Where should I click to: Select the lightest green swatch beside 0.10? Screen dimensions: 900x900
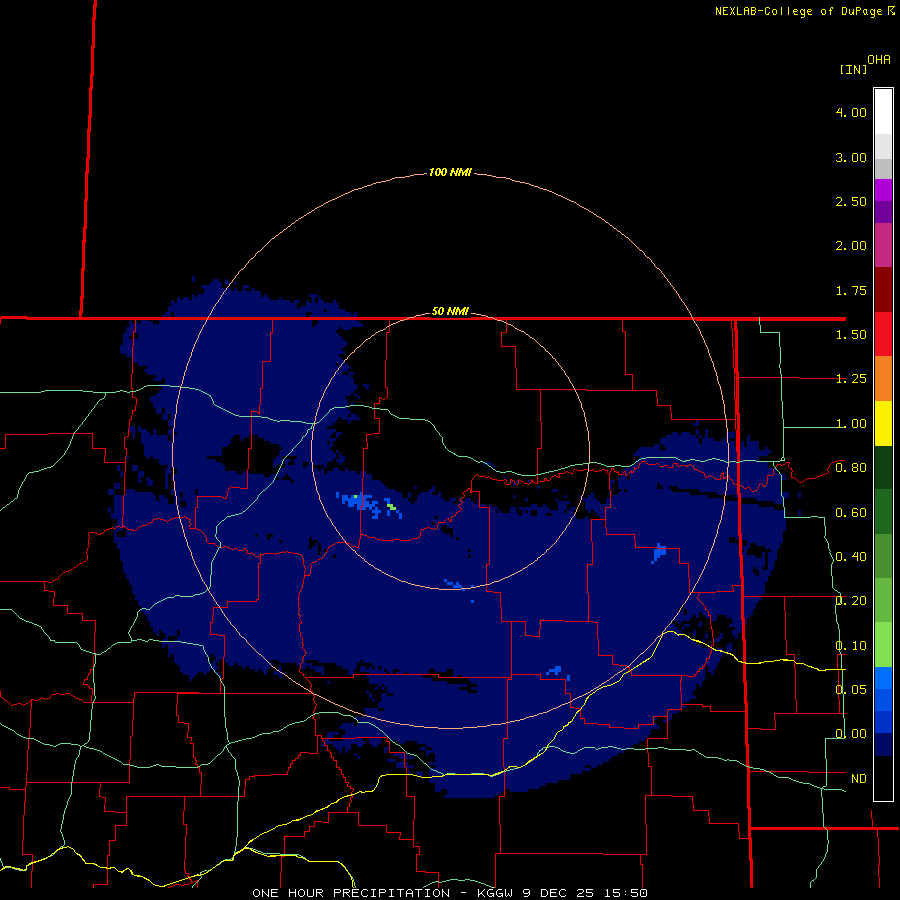[883, 645]
